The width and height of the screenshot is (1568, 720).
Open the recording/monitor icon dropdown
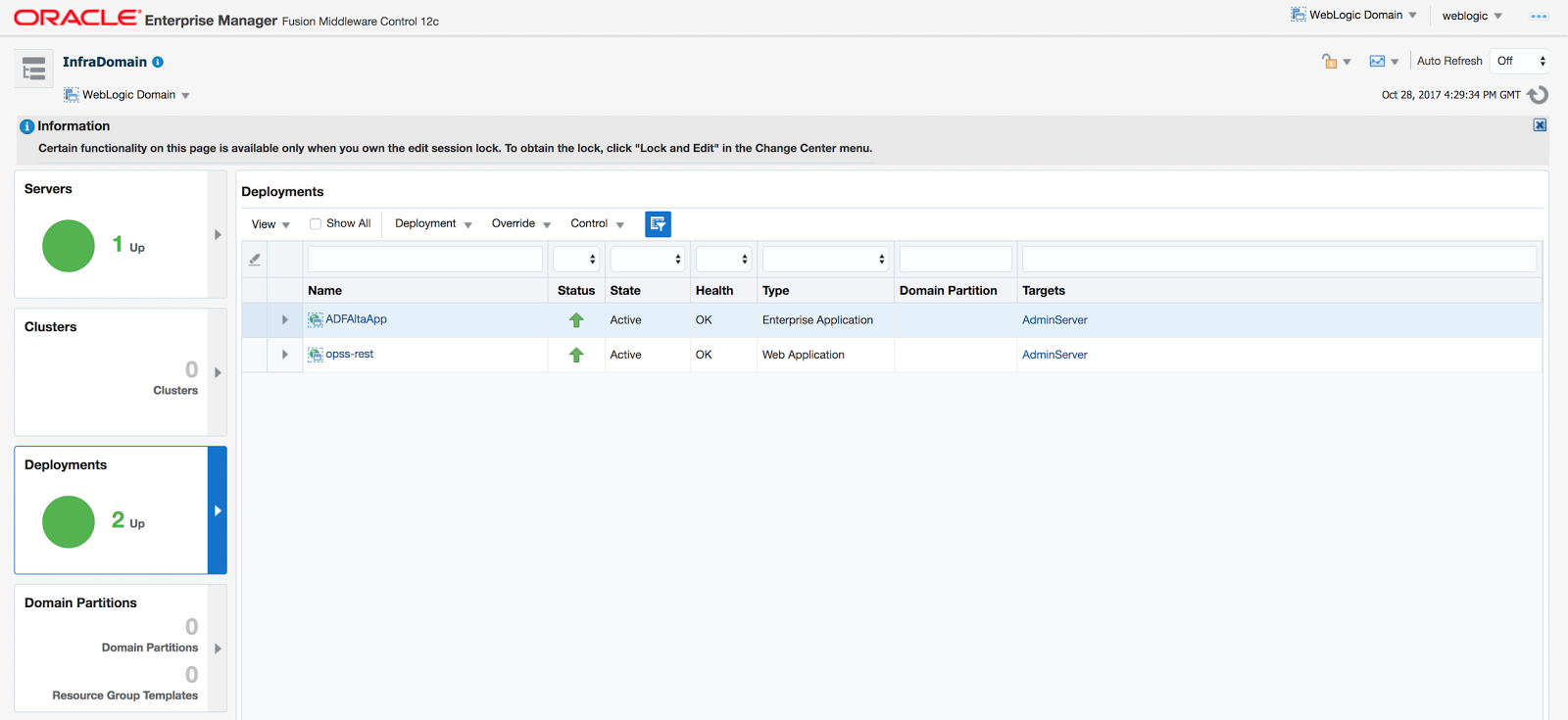[x=1383, y=62]
